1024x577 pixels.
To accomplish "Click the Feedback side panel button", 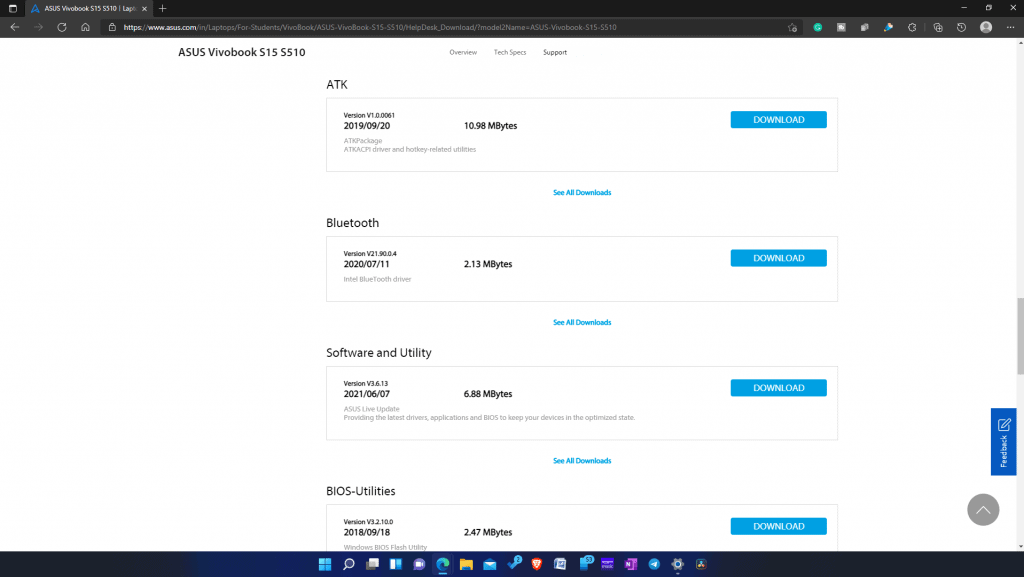I will pyautogui.click(x=1003, y=441).
